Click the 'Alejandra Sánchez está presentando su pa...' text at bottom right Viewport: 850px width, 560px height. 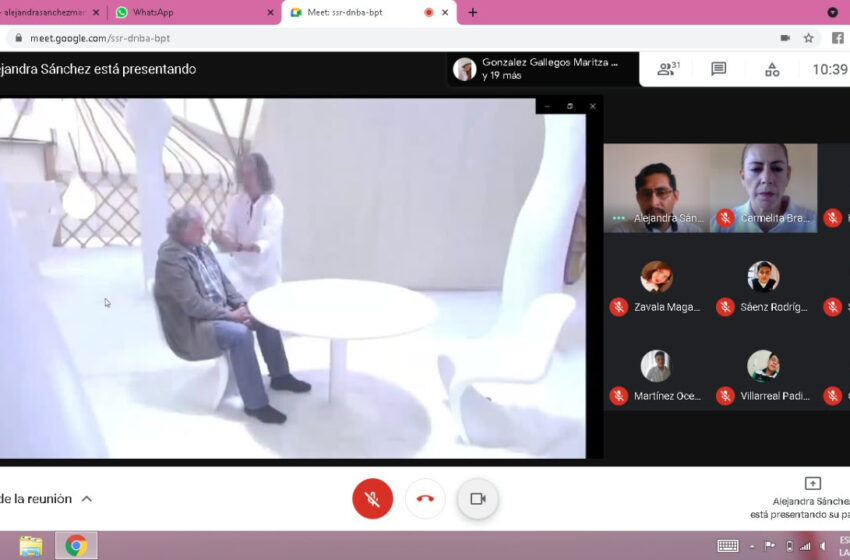point(800,508)
